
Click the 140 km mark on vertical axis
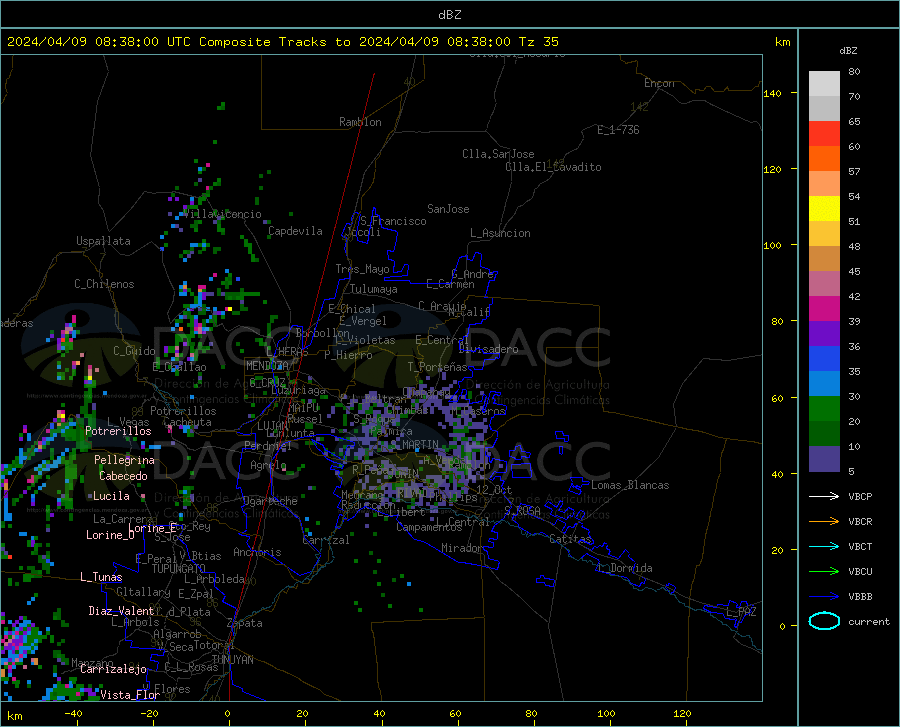(773, 93)
